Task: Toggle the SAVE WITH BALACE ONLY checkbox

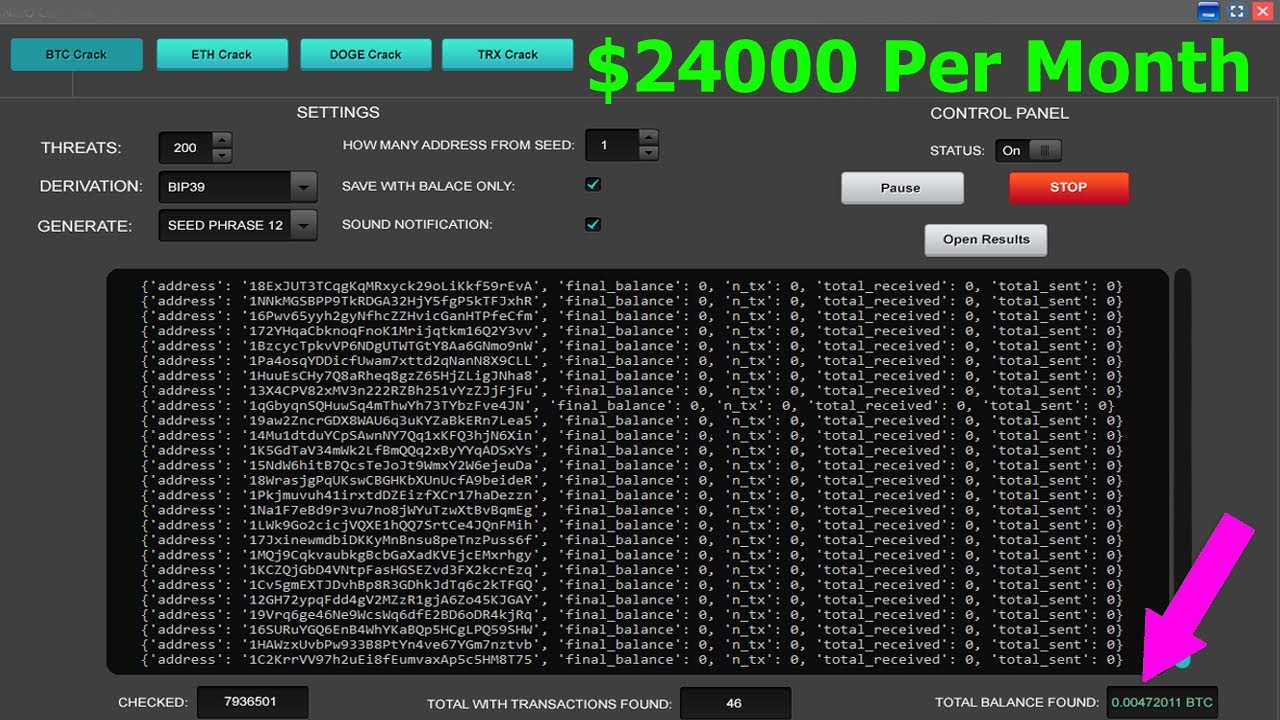Action: 593,185
